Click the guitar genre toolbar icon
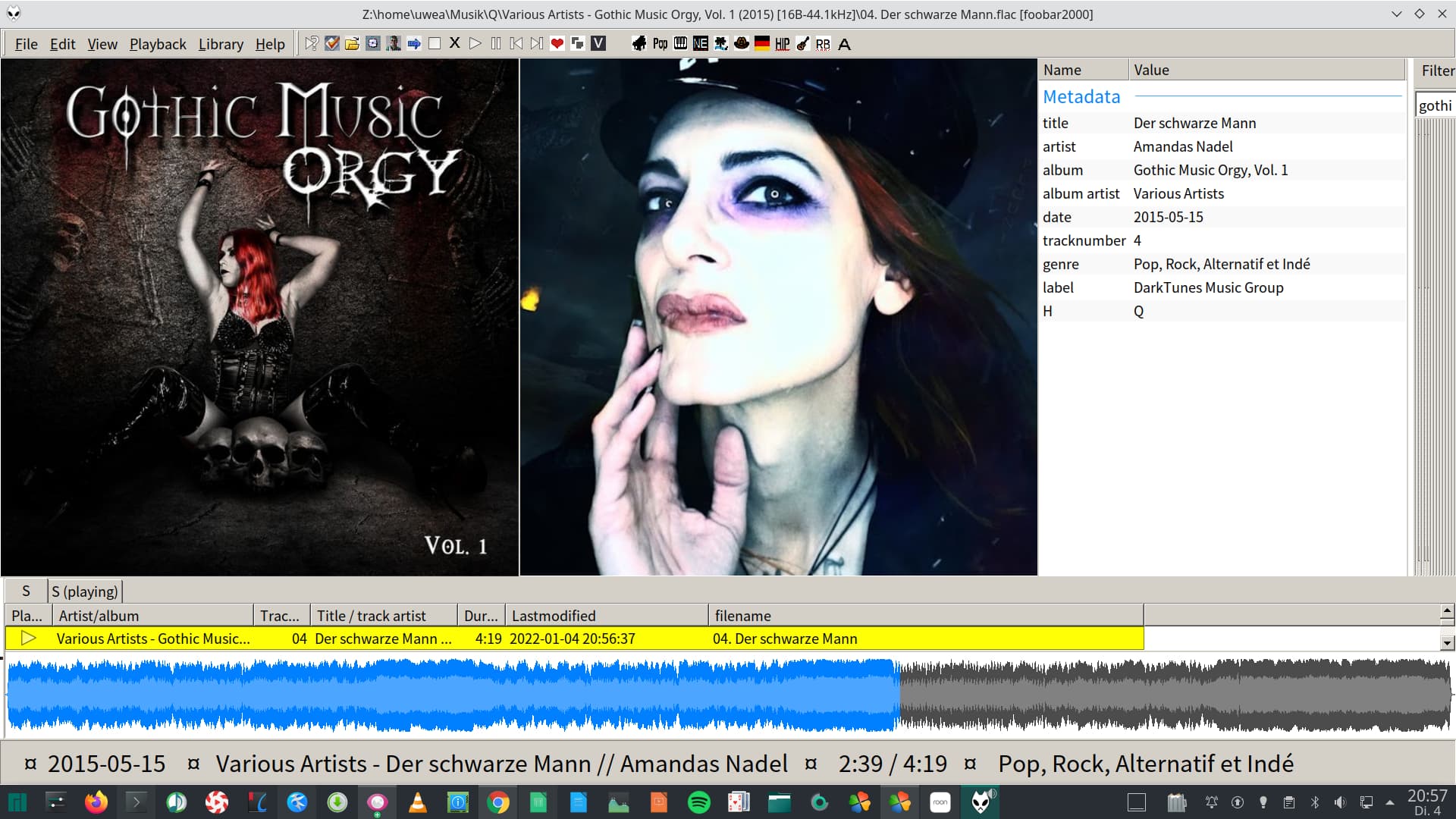The height and width of the screenshot is (819, 1456). [x=803, y=43]
